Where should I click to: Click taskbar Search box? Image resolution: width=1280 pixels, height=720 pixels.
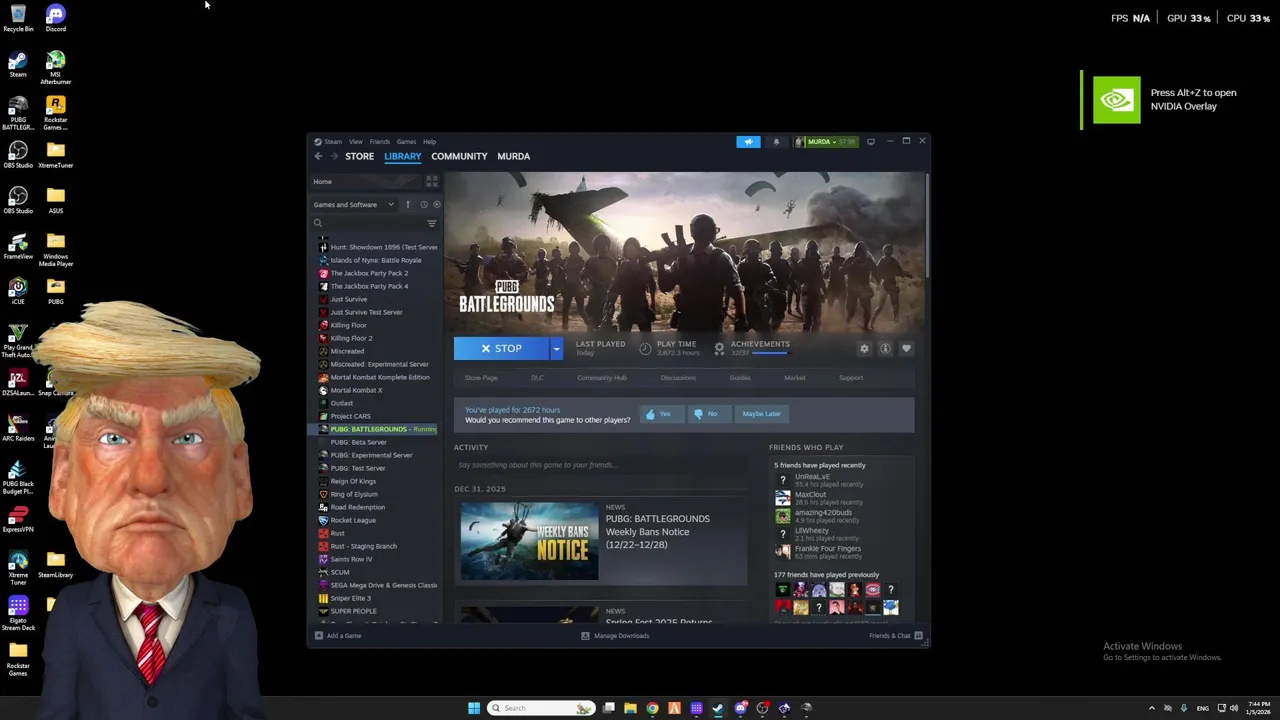click(541, 708)
